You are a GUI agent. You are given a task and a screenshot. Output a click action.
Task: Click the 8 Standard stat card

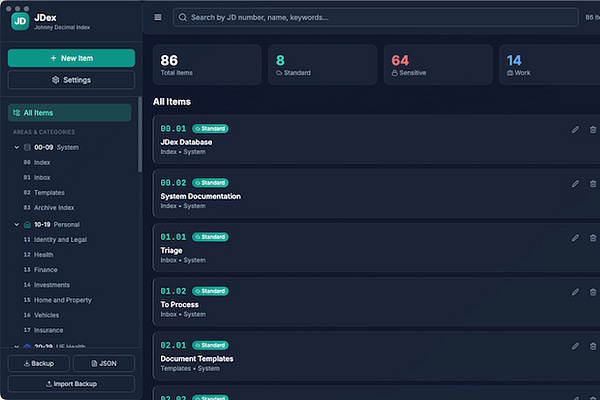tap(323, 65)
